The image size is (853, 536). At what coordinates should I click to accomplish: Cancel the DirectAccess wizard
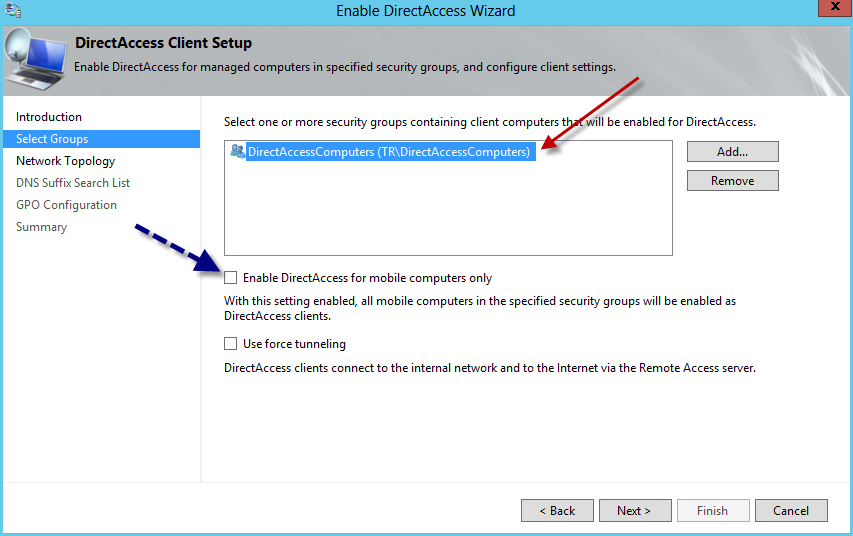pos(790,511)
